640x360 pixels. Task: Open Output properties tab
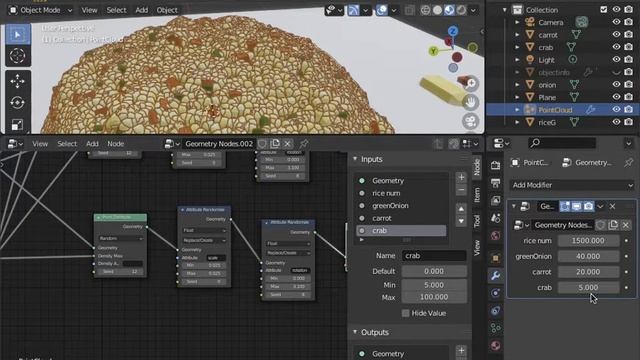tap(496, 183)
